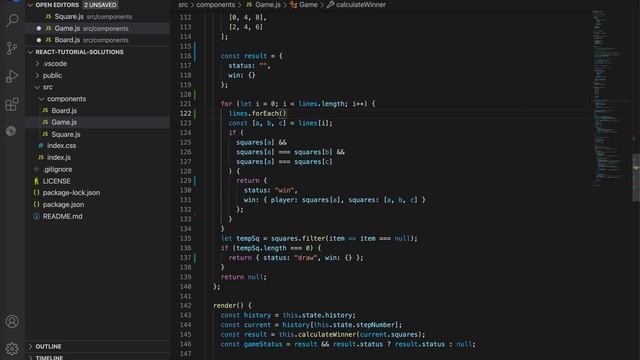
Task: Click the 2 UNSAVED badge
Action: point(100,5)
